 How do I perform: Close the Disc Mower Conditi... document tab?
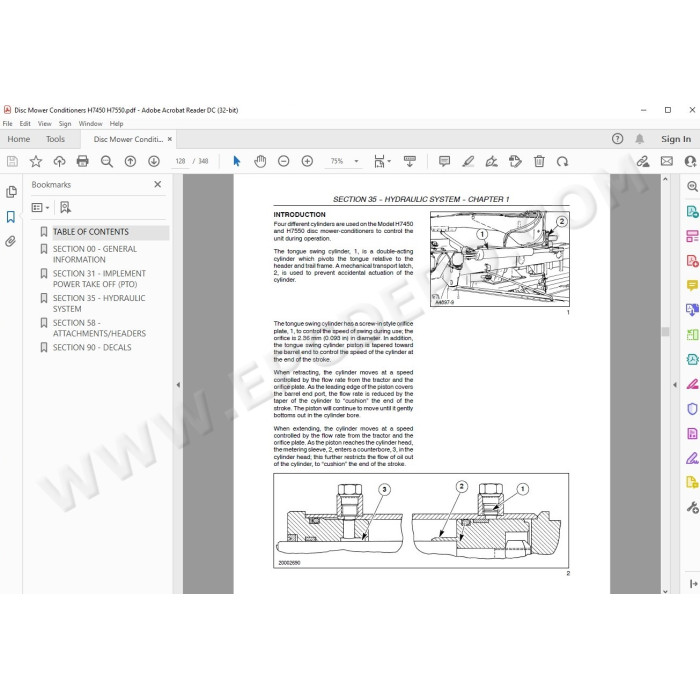click(x=170, y=139)
